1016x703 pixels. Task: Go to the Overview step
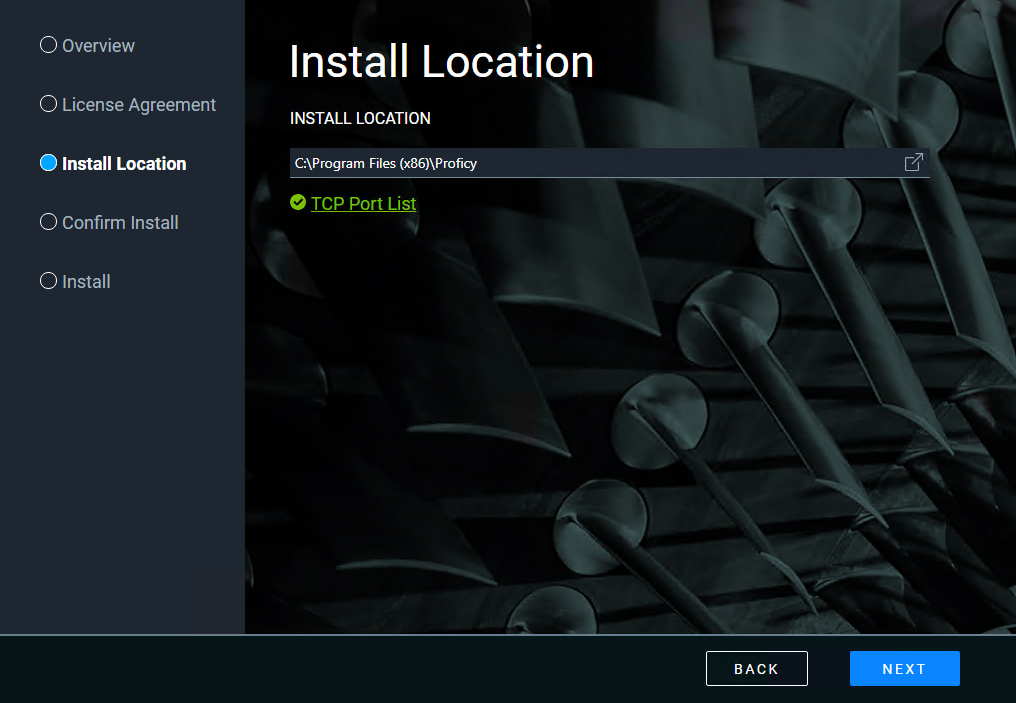(87, 45)
